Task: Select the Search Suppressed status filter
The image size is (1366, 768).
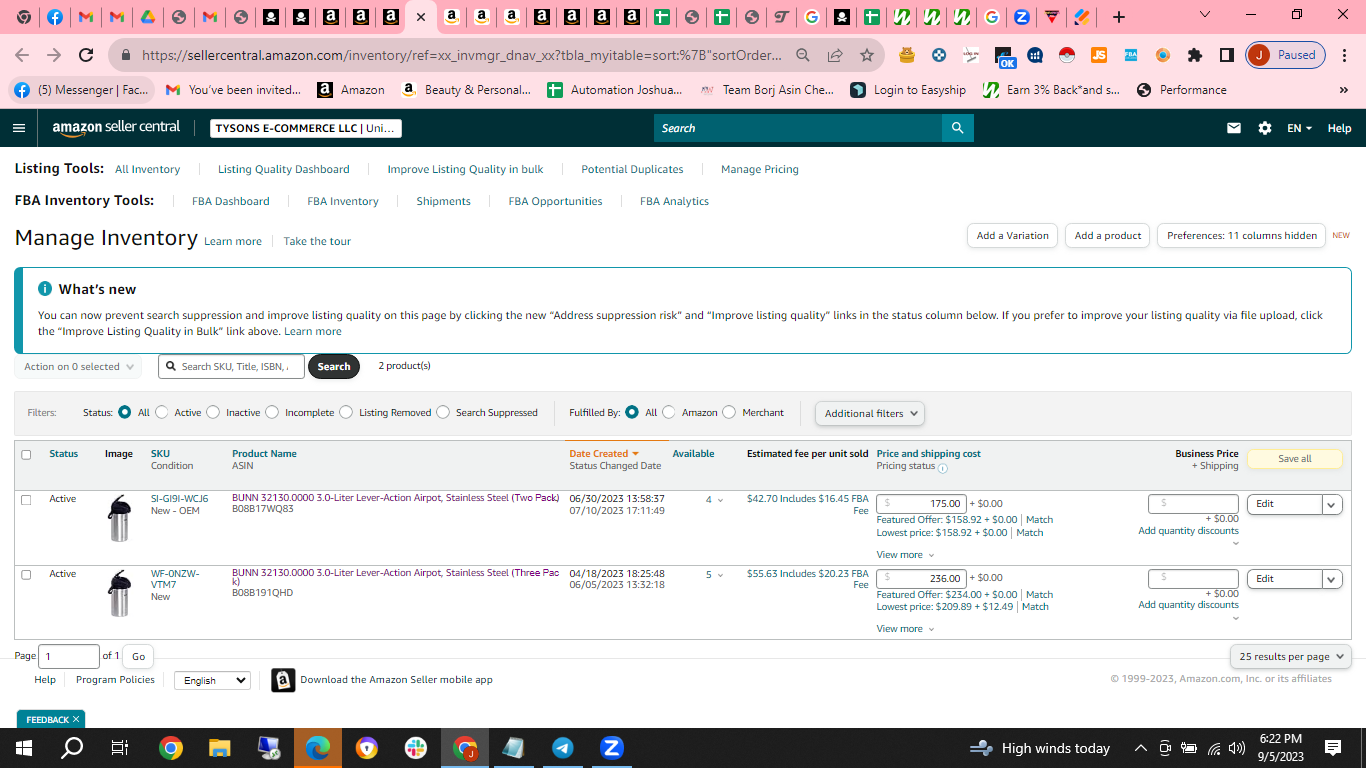Action: pyautogui.click(x=443, y=412)
